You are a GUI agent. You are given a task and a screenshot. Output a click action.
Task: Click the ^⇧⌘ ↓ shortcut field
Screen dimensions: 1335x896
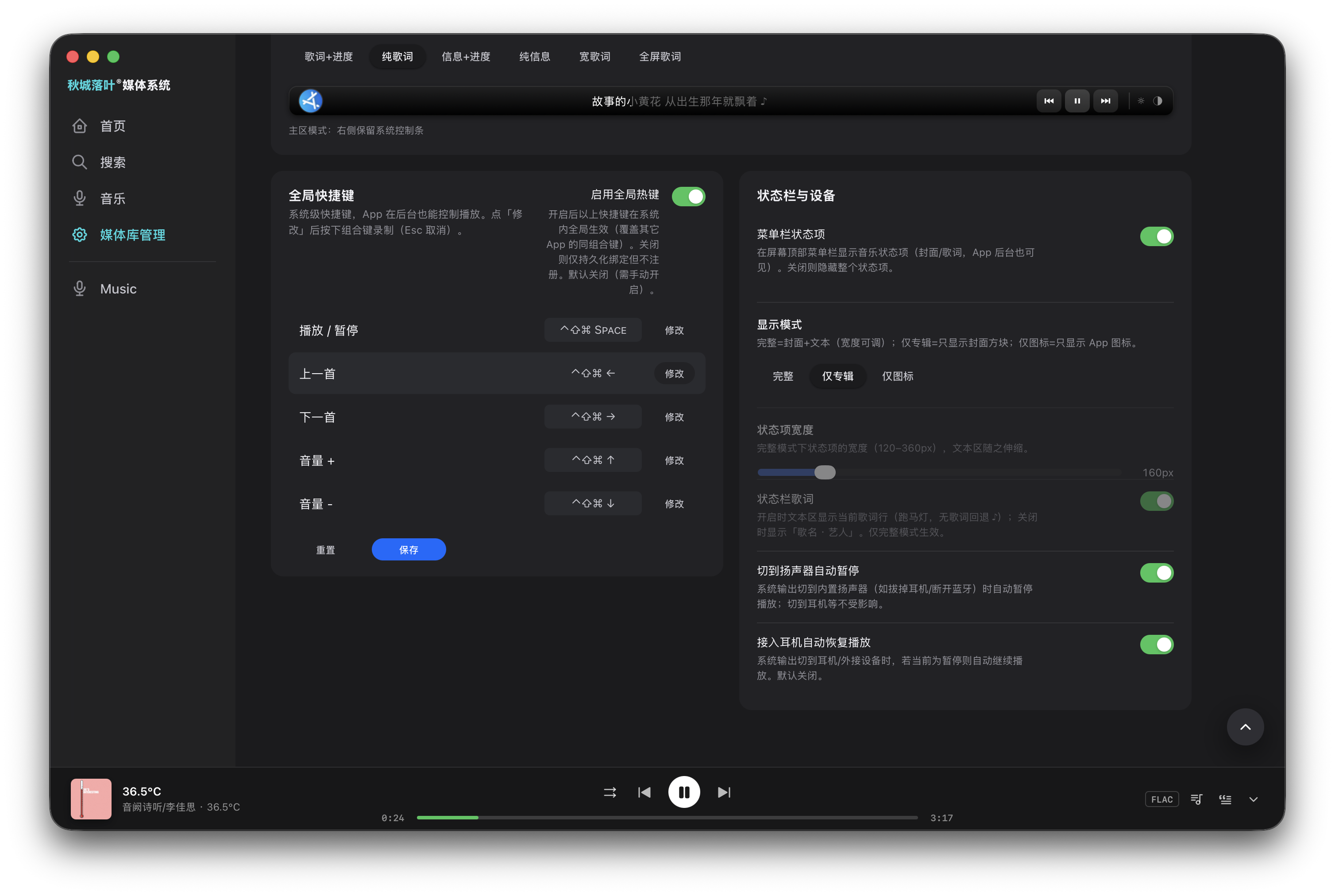tap(592, 503)
